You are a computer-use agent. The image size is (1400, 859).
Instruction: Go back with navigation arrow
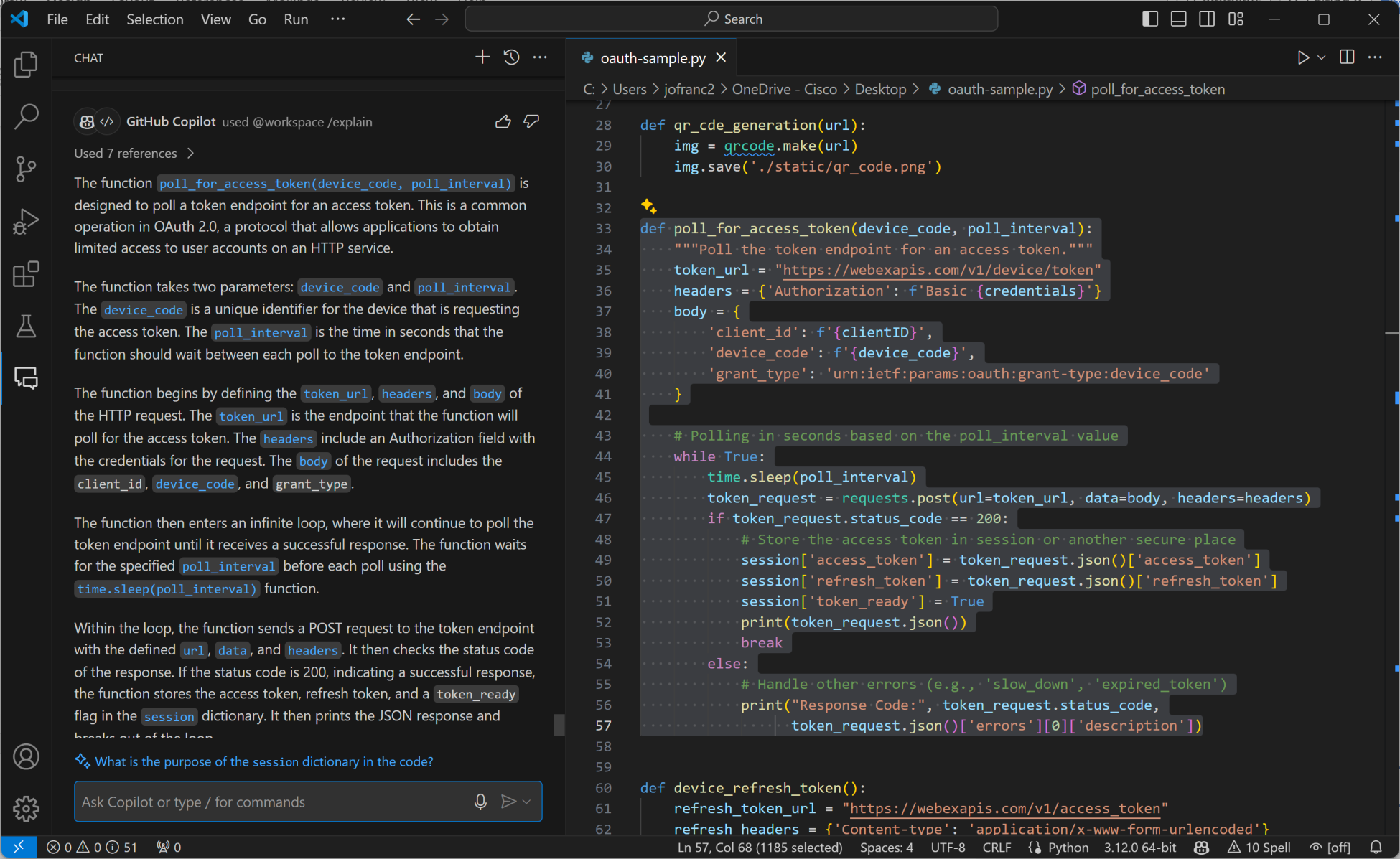(413, 19)
